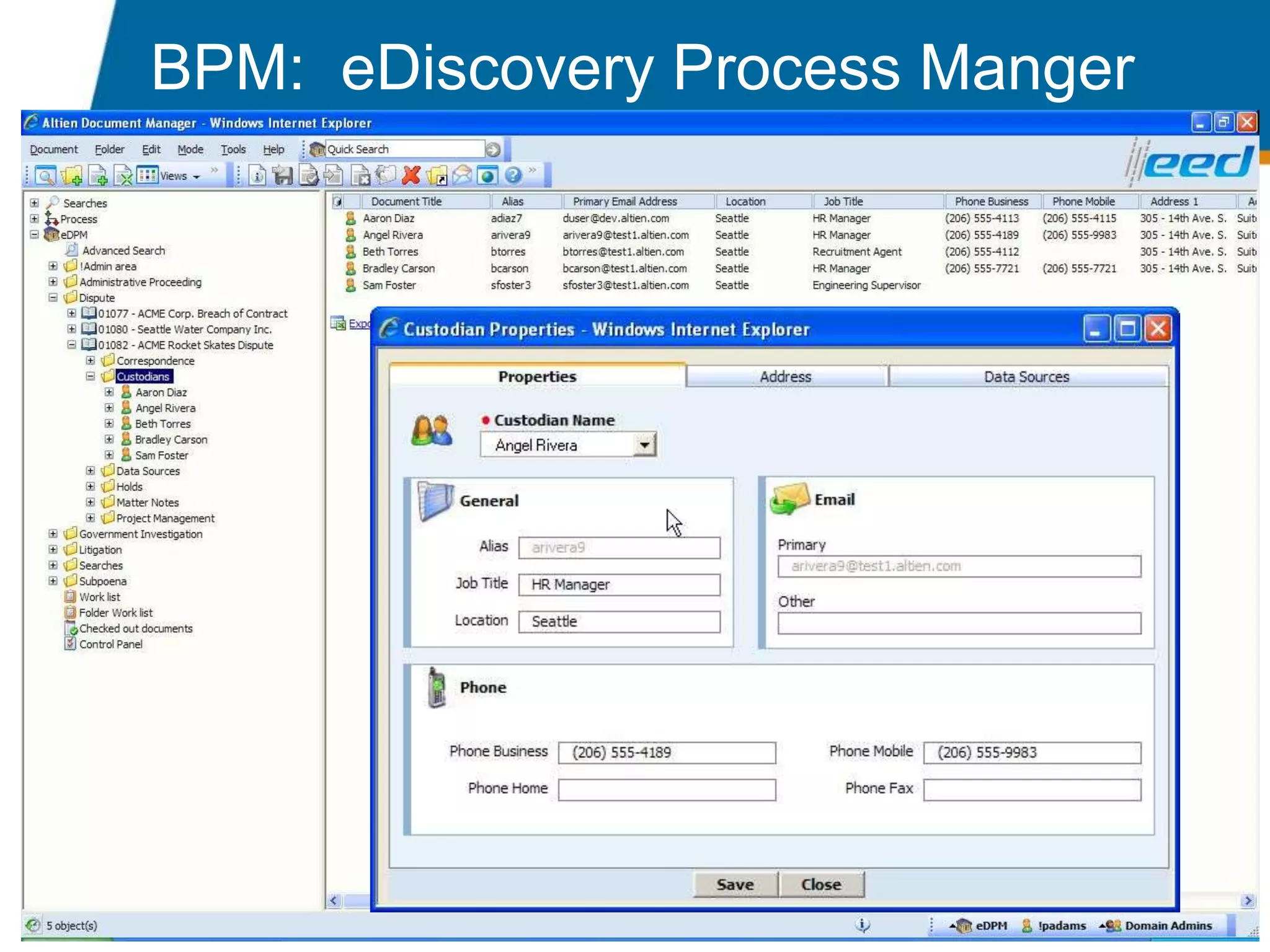1270x952 pixels.
Task: Click the red X delete icon
Action: [x=411, y=176]
